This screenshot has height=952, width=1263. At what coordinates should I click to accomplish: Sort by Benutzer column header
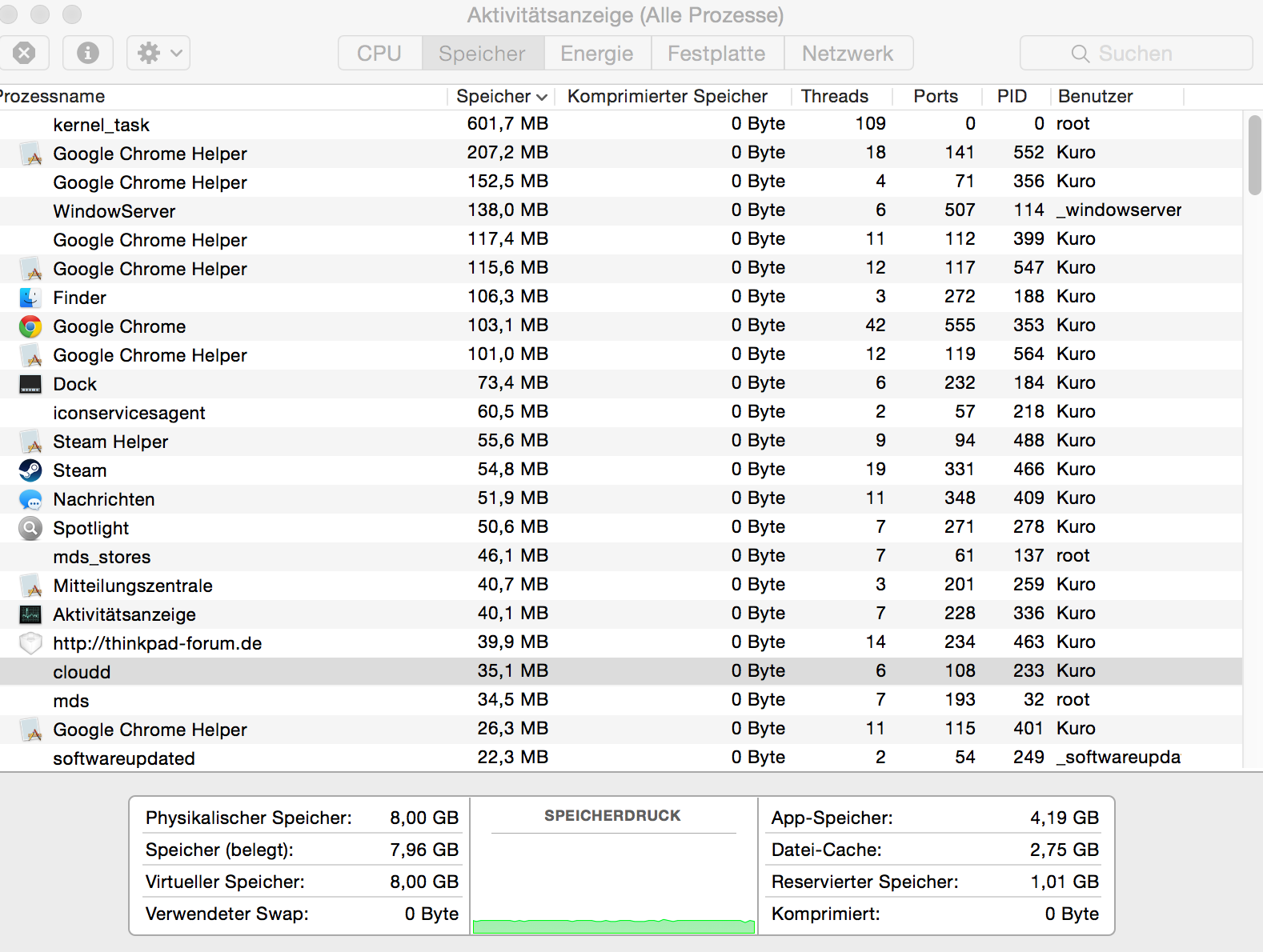click(1096, 96)
